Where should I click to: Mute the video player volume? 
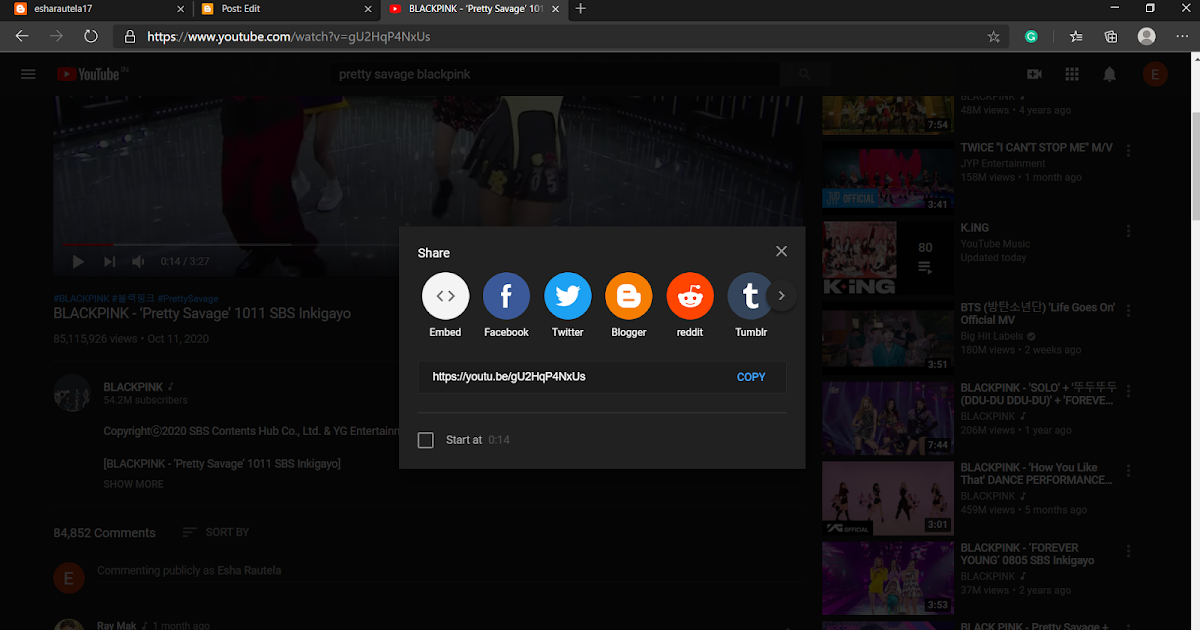pyautogui.click(x=137, y=261)
